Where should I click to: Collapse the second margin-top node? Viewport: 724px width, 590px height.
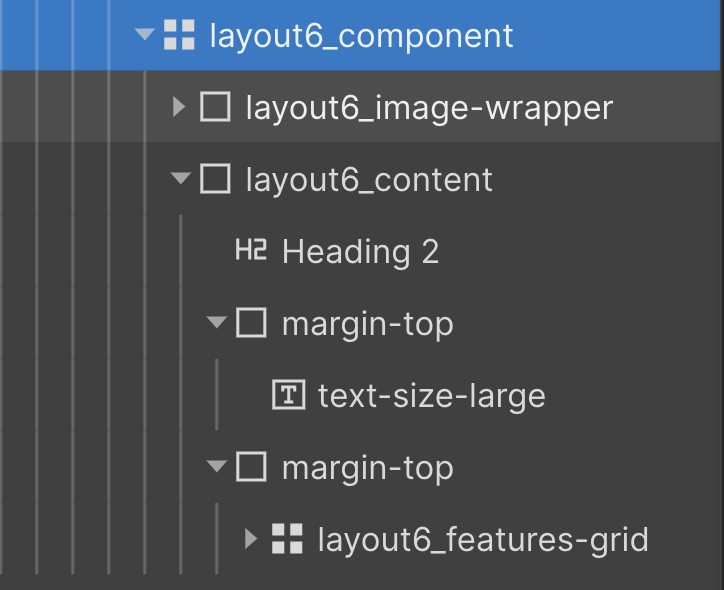[217, 466]
